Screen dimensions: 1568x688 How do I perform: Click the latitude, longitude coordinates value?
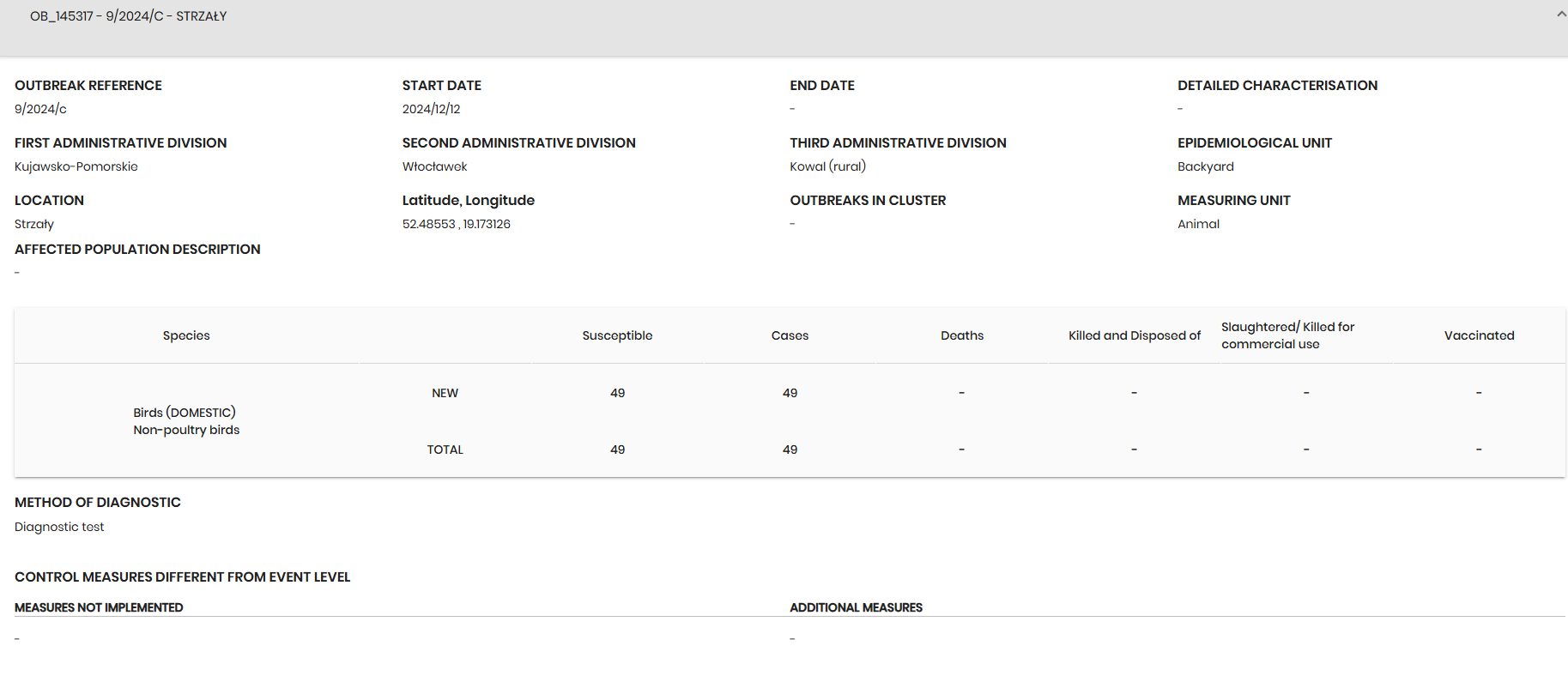coord(456,224)
